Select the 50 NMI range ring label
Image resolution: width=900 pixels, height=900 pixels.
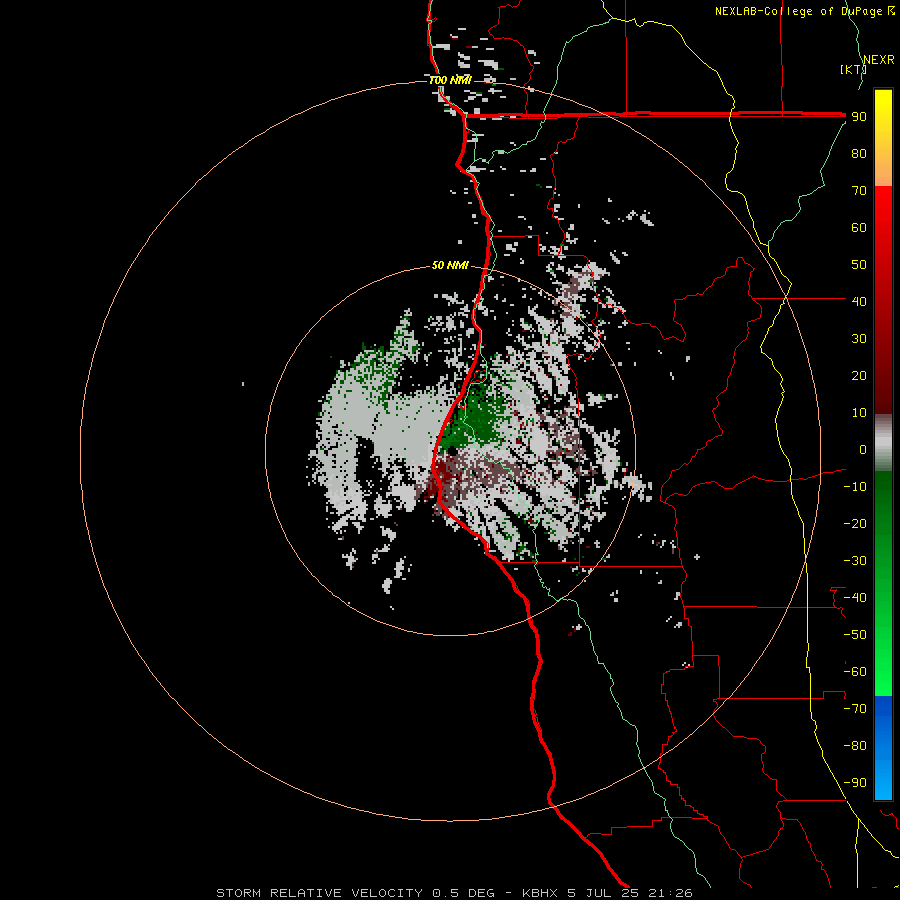[x=450, y=265]
